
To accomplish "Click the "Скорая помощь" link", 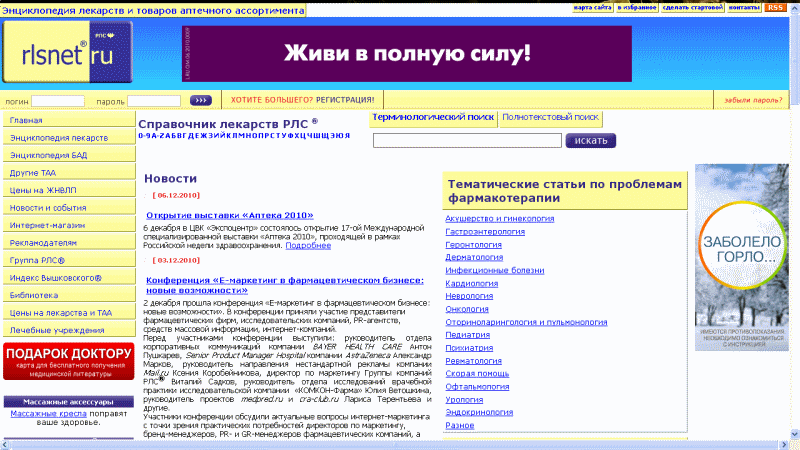I will click(x=477, y=373).
